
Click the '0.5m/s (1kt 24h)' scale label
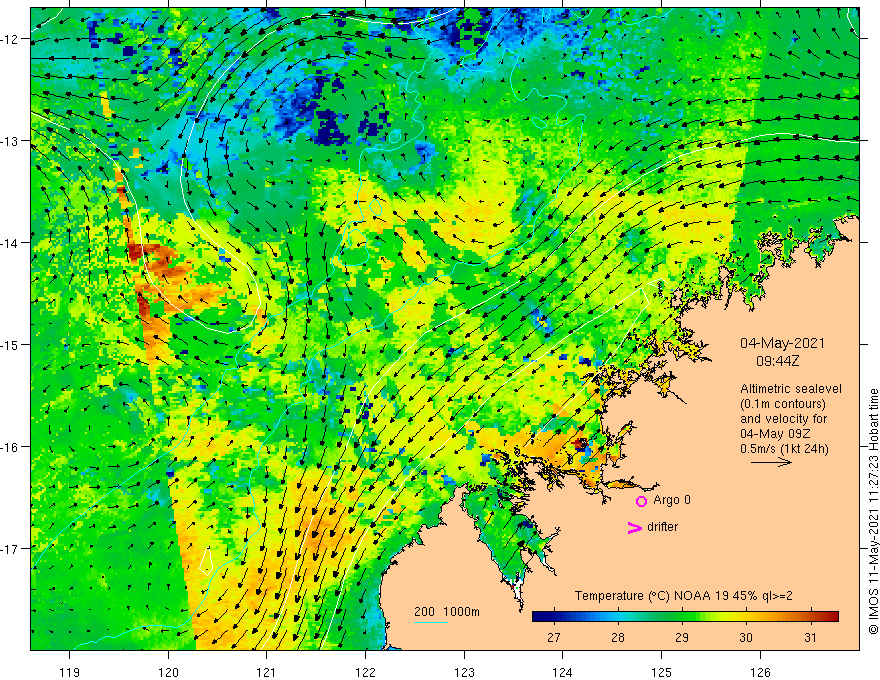(784, 449)
